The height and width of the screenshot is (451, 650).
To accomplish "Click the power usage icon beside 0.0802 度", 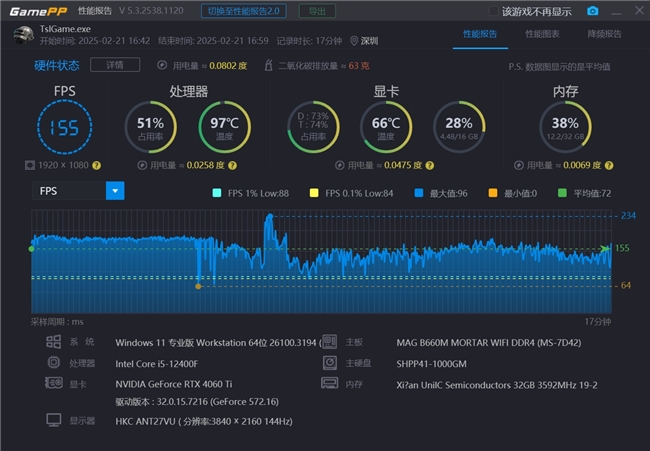I will pyautogui.click(x=162, y=65).
